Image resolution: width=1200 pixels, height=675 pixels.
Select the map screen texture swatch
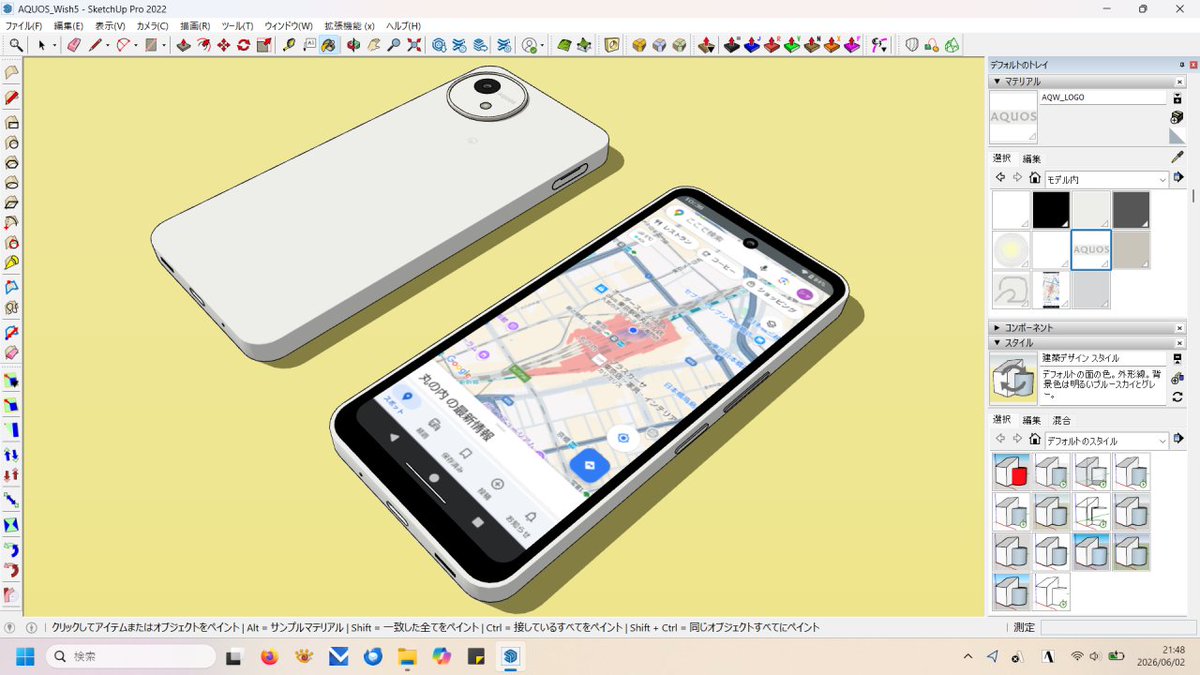pos(1051,290)
